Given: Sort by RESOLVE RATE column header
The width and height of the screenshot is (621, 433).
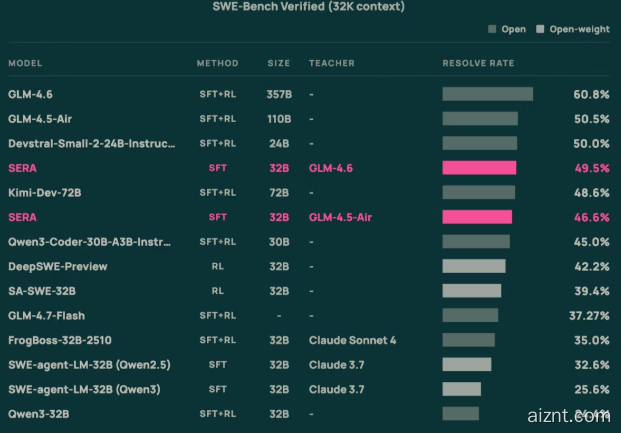Looking at the screenshot, I should click(476, 63).
